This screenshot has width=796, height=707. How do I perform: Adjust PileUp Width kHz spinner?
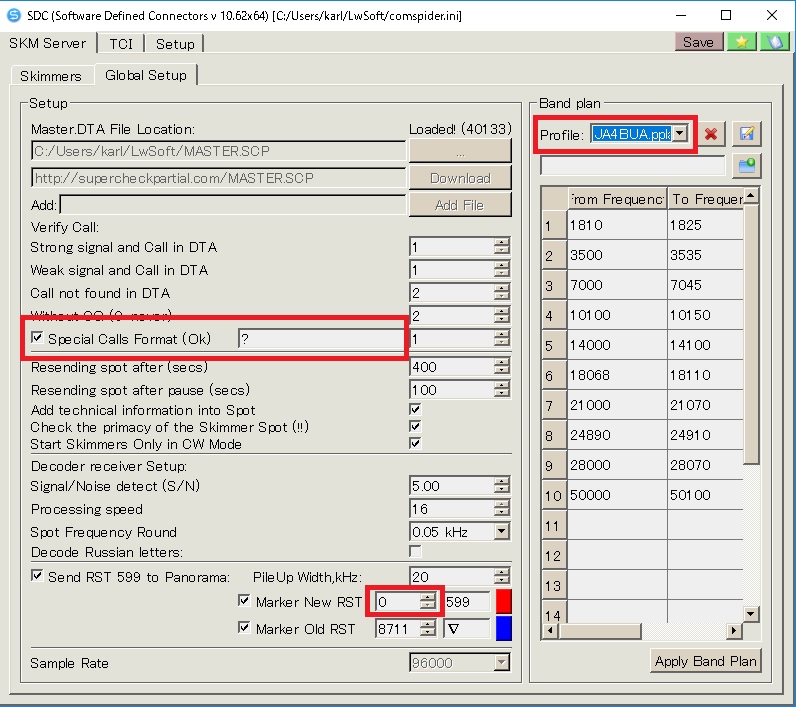(x=501, y=577)
